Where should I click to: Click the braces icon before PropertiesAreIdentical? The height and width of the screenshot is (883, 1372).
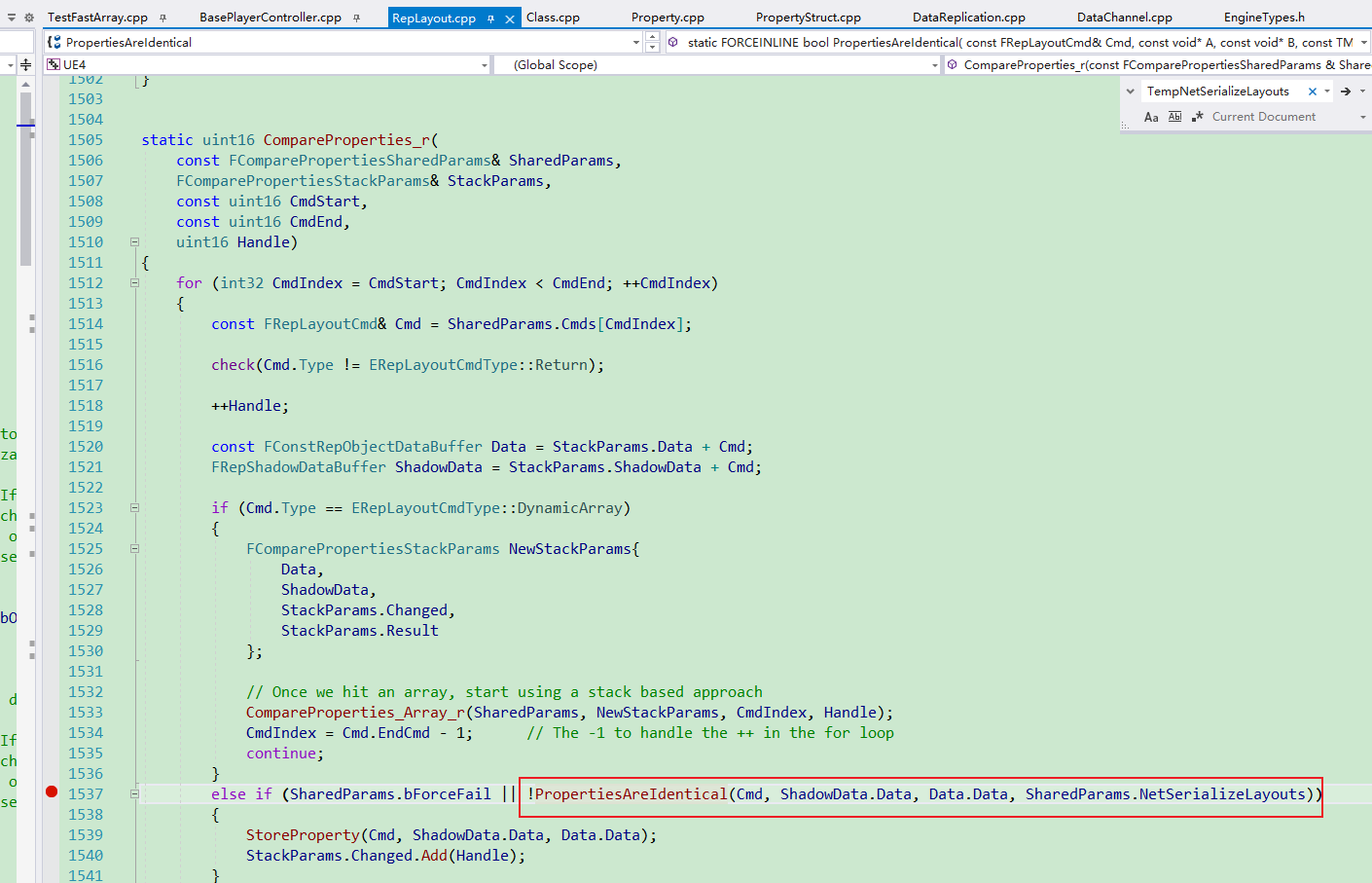click(x=54, y=42)
